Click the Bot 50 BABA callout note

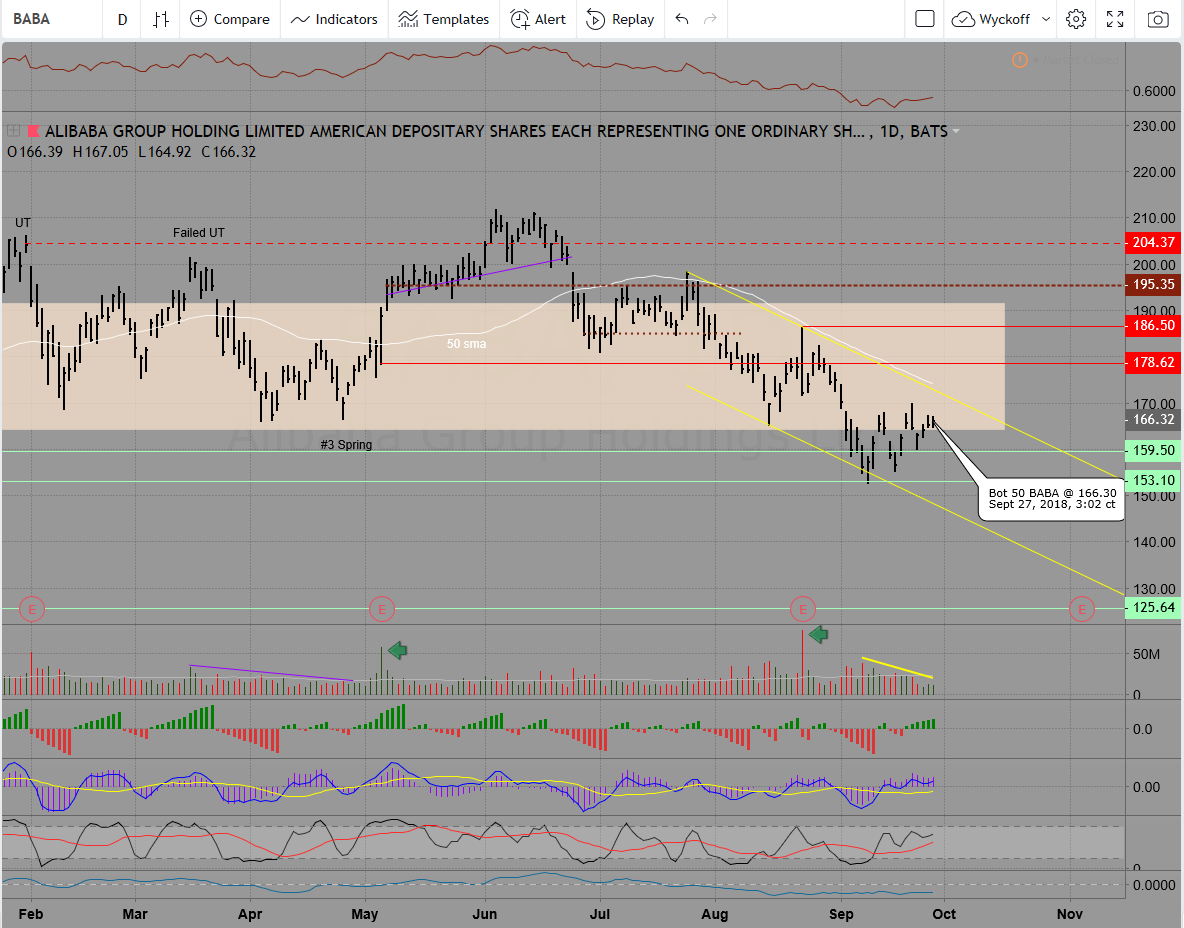pos(1050,498)
